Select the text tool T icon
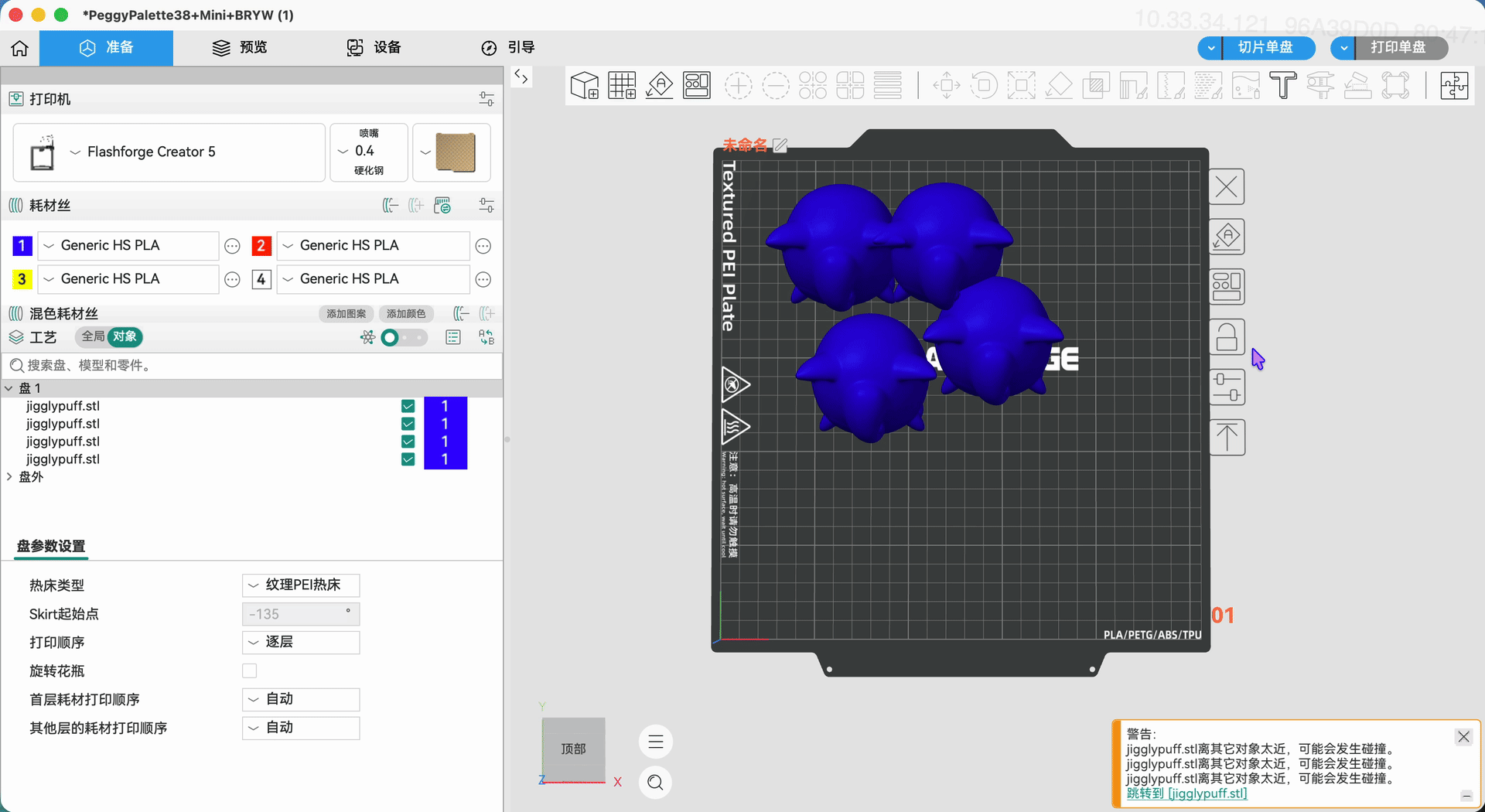Screen dimensions: 1485x812 (x=1283, y=85)
